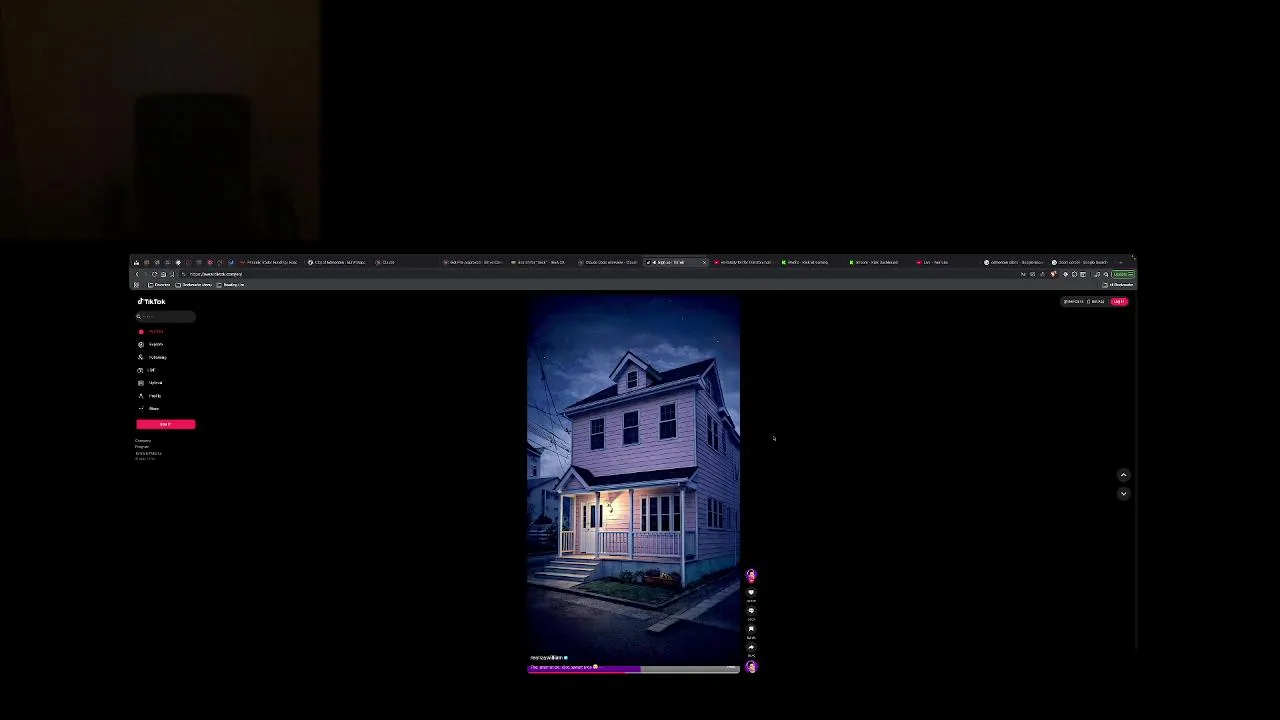Bookmark the video to favorites
The image size is (1280, 720).
point(751,629)
